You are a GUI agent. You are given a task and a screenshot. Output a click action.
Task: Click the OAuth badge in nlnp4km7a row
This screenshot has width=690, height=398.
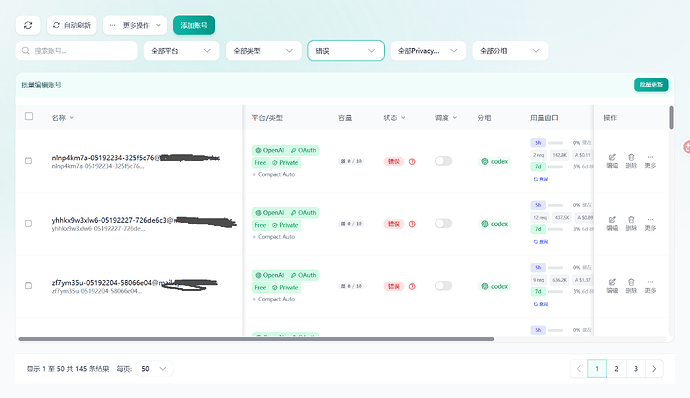[303, 150]
